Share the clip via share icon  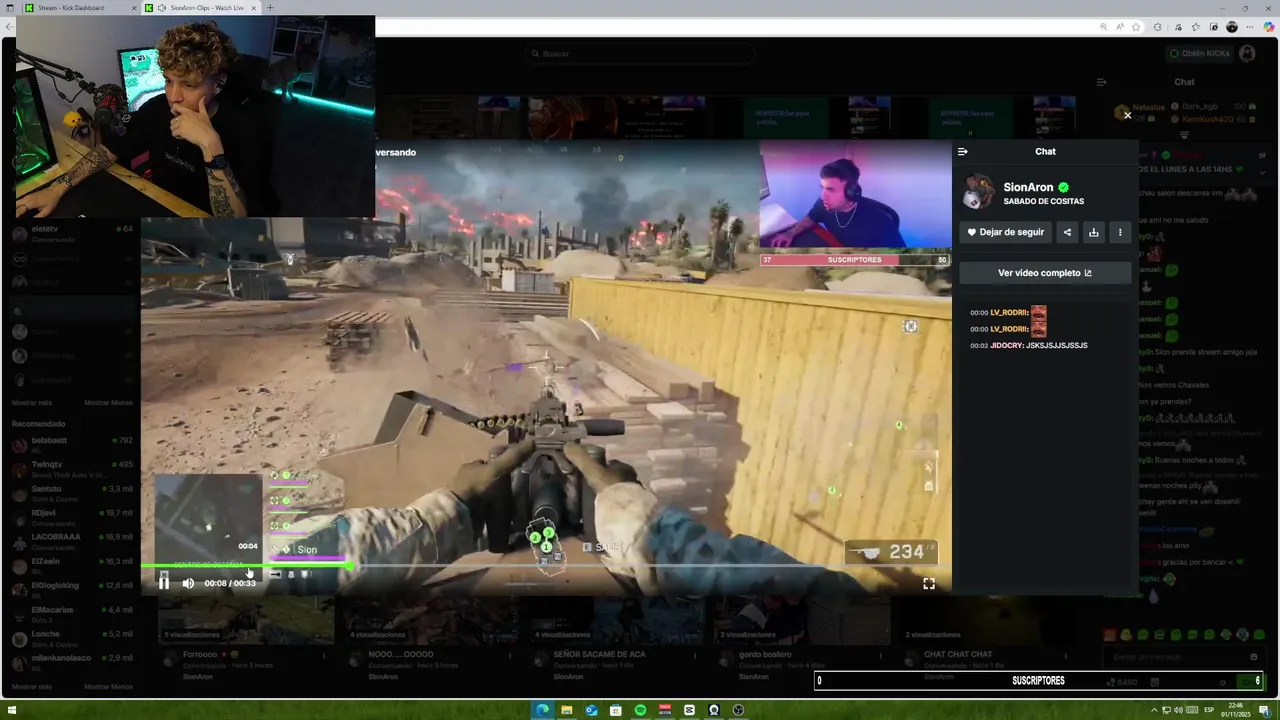click(x=1067, y=232)
